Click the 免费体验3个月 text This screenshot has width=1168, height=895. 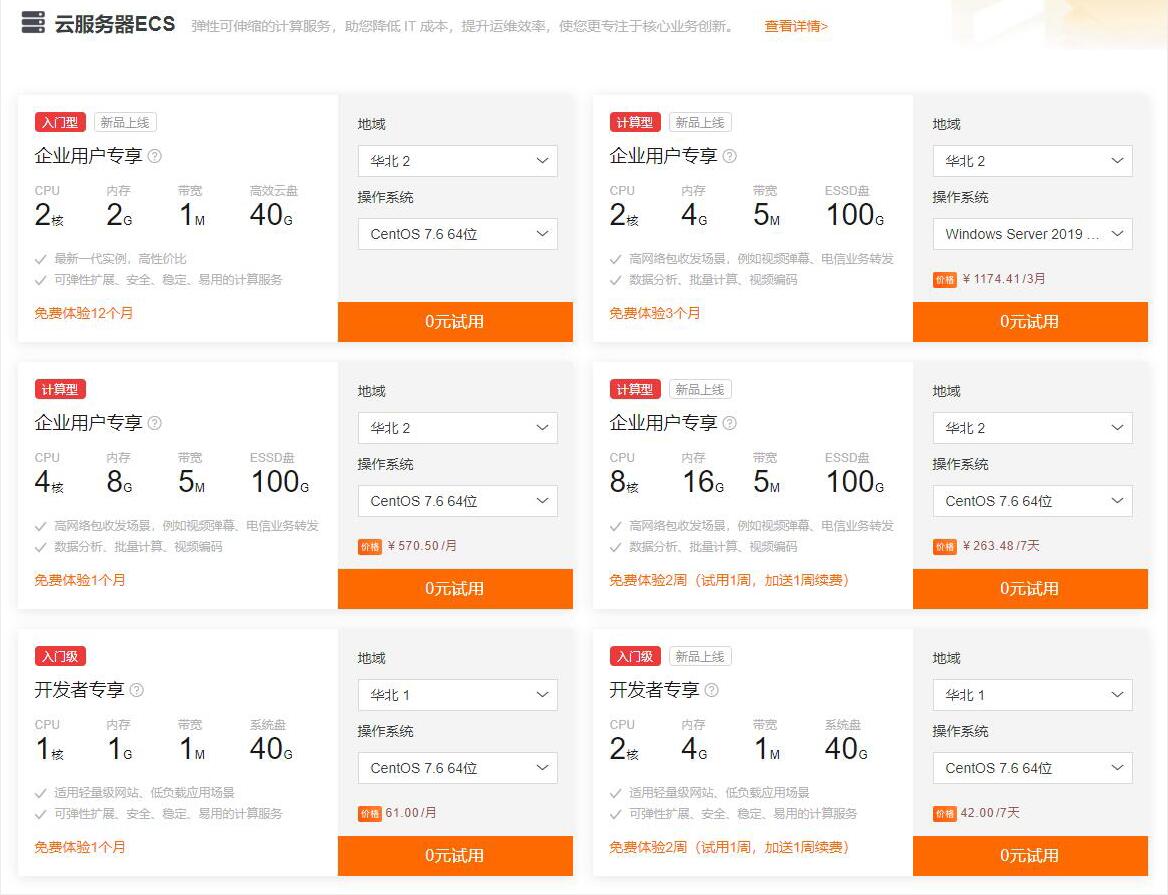(x=655, y=313)
